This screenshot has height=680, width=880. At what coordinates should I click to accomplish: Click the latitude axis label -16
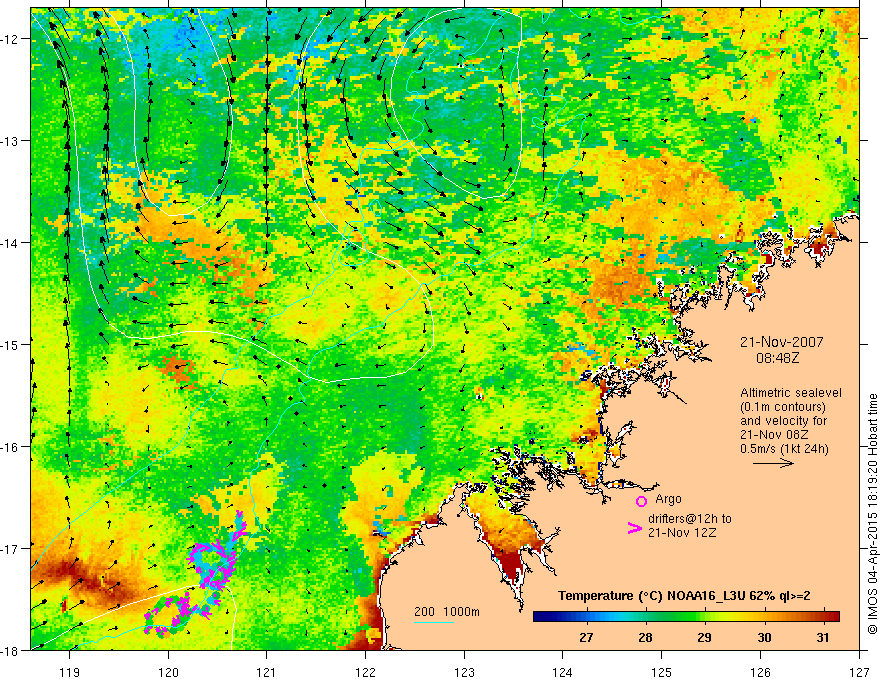pyautogui.click(x=11, y=447)
